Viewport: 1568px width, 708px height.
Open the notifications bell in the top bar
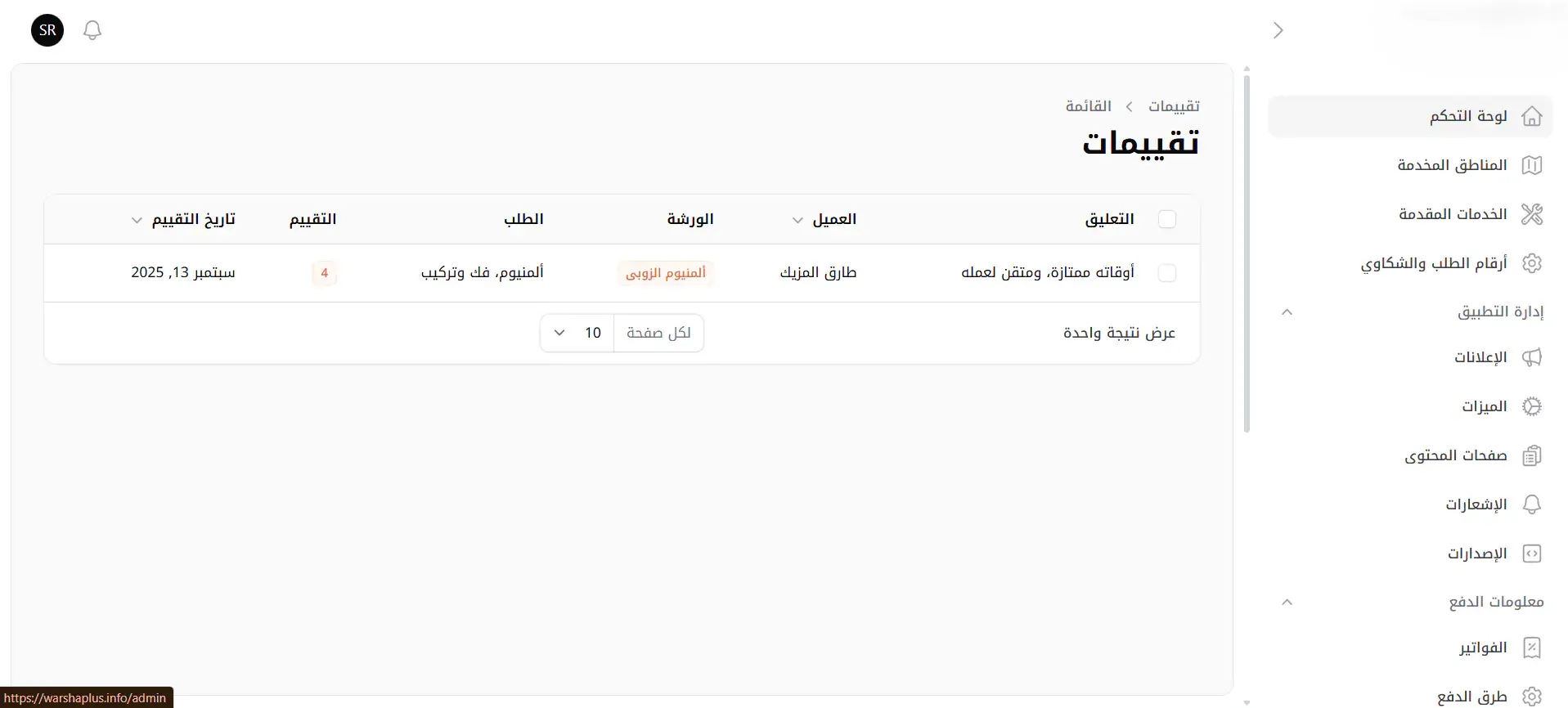click(92, 30)
